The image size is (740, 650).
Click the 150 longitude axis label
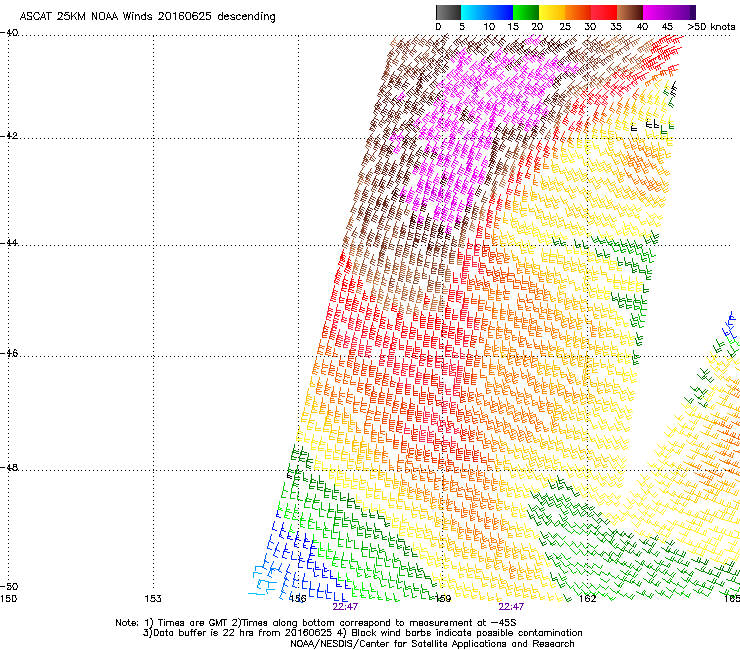click(8, 599)
